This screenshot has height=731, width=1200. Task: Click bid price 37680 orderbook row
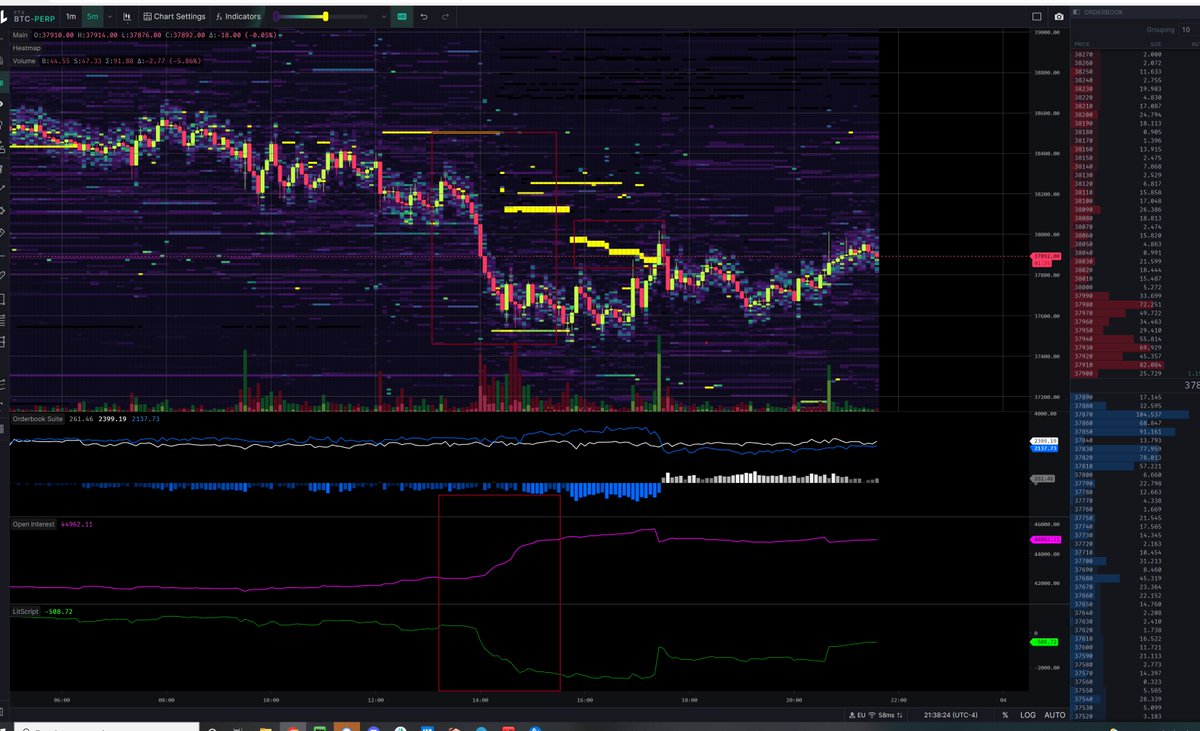coord(1135,577)
